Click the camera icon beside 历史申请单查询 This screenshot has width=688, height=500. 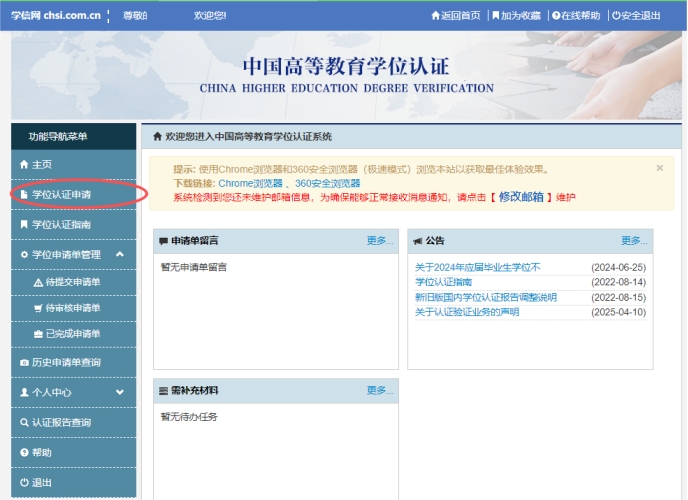pyautogui.click(x=24, y=362)
